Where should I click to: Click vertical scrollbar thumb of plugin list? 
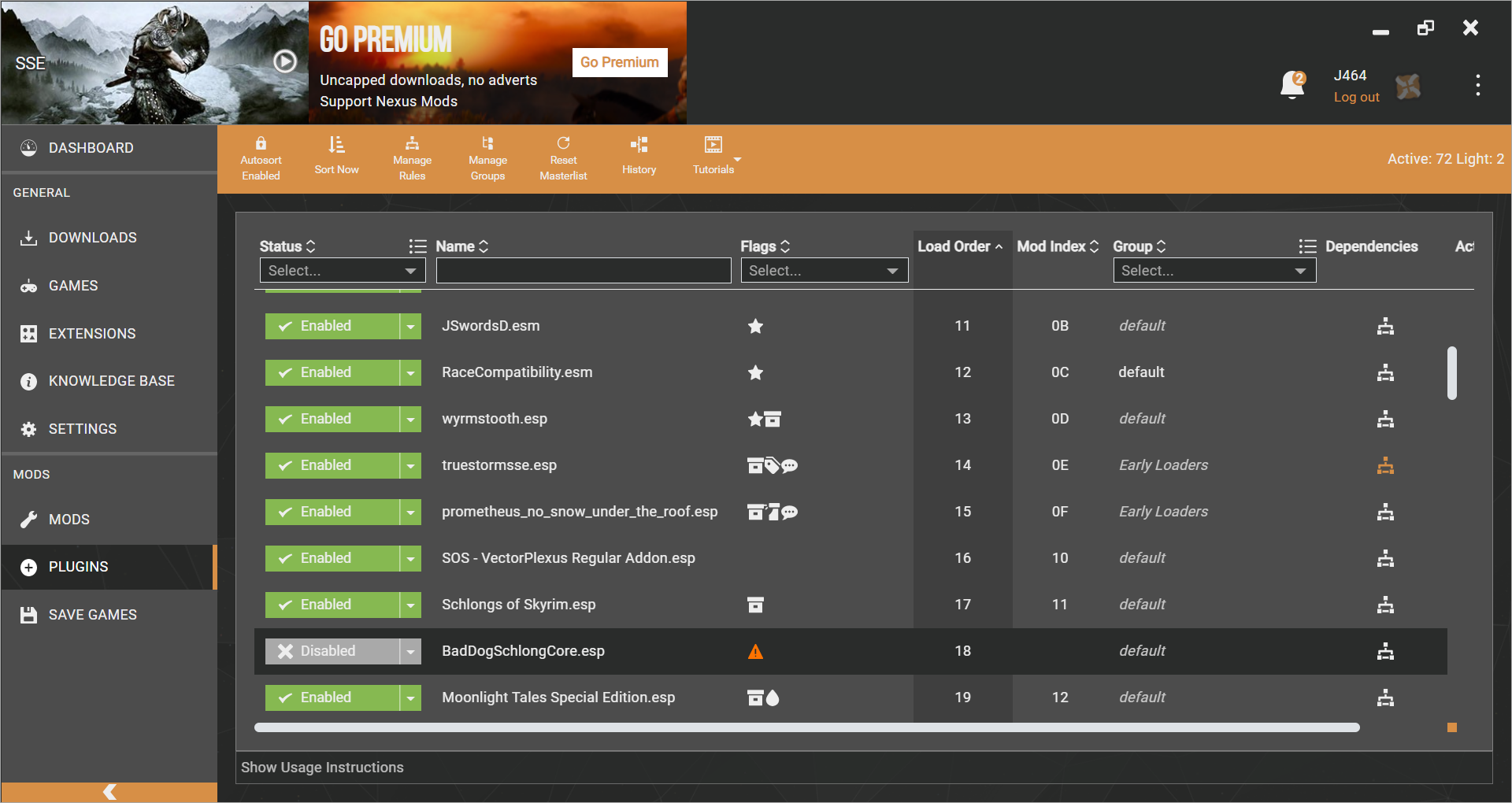[1451, 373]
